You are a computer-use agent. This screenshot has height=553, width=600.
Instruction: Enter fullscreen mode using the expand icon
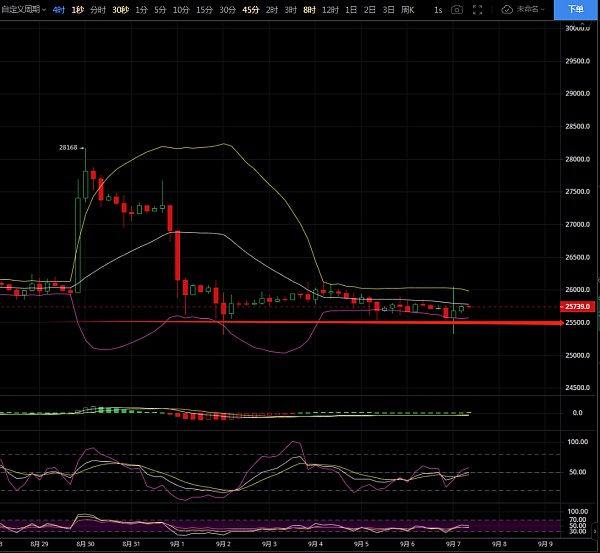[483, 9]
